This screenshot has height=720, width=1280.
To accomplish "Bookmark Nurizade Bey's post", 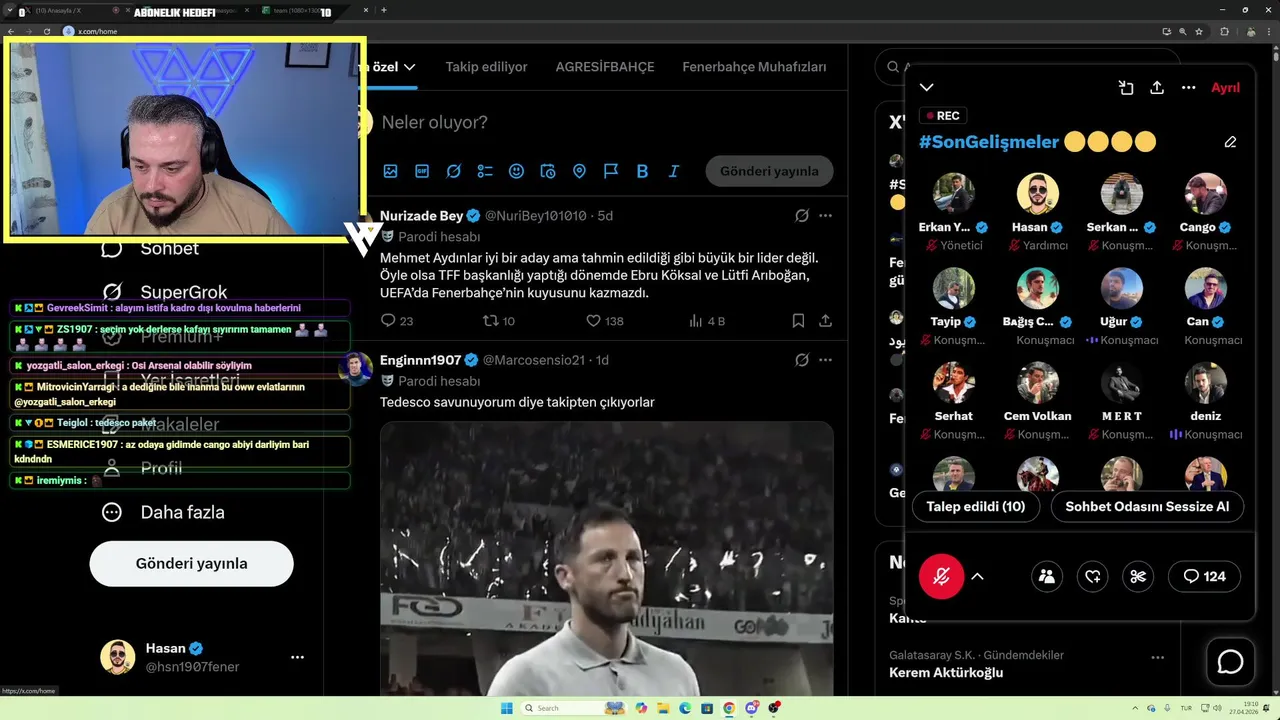I will (x=798, y=321).
